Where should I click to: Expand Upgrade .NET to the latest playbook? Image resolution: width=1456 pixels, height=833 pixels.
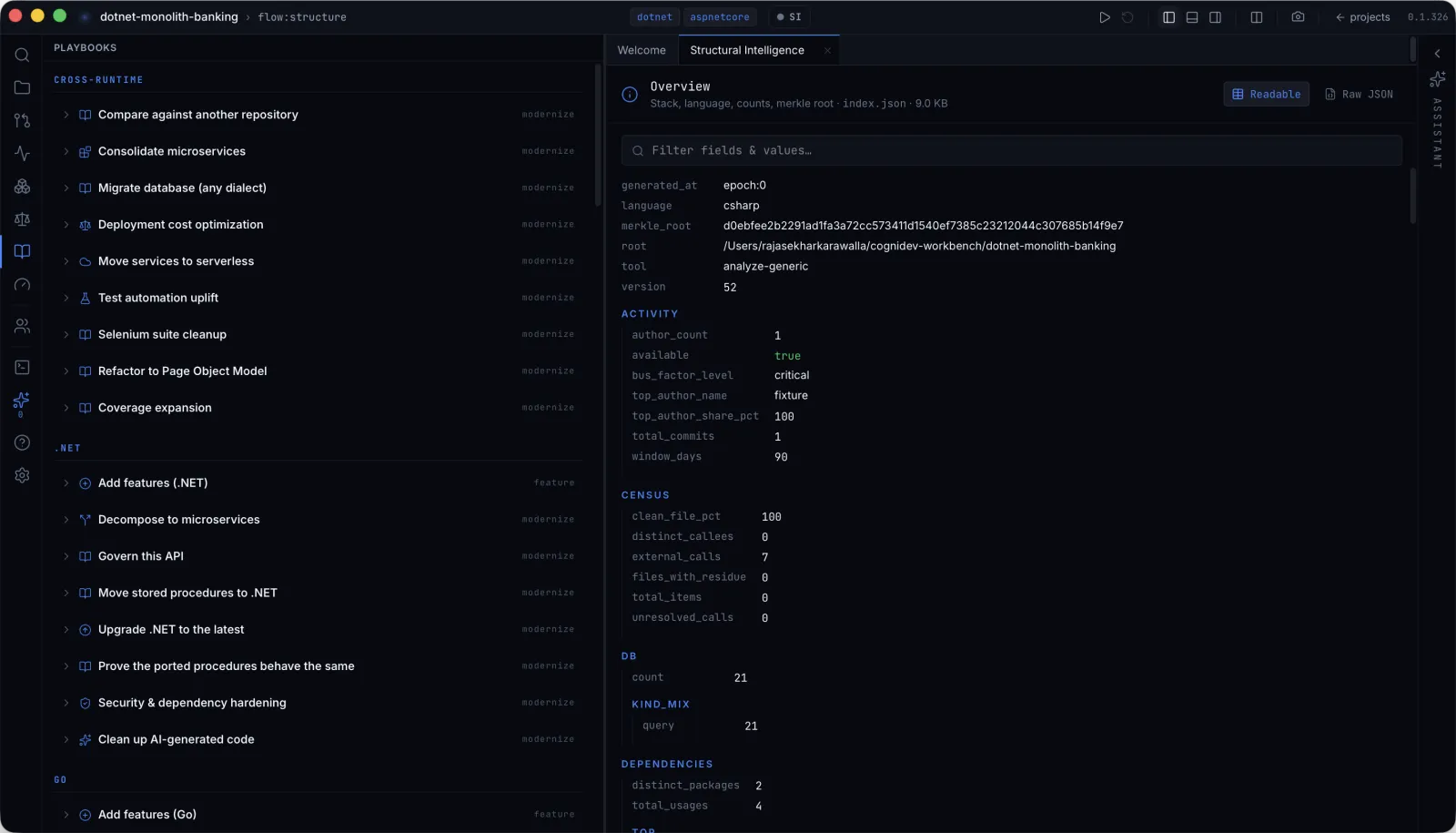(318, 629)
